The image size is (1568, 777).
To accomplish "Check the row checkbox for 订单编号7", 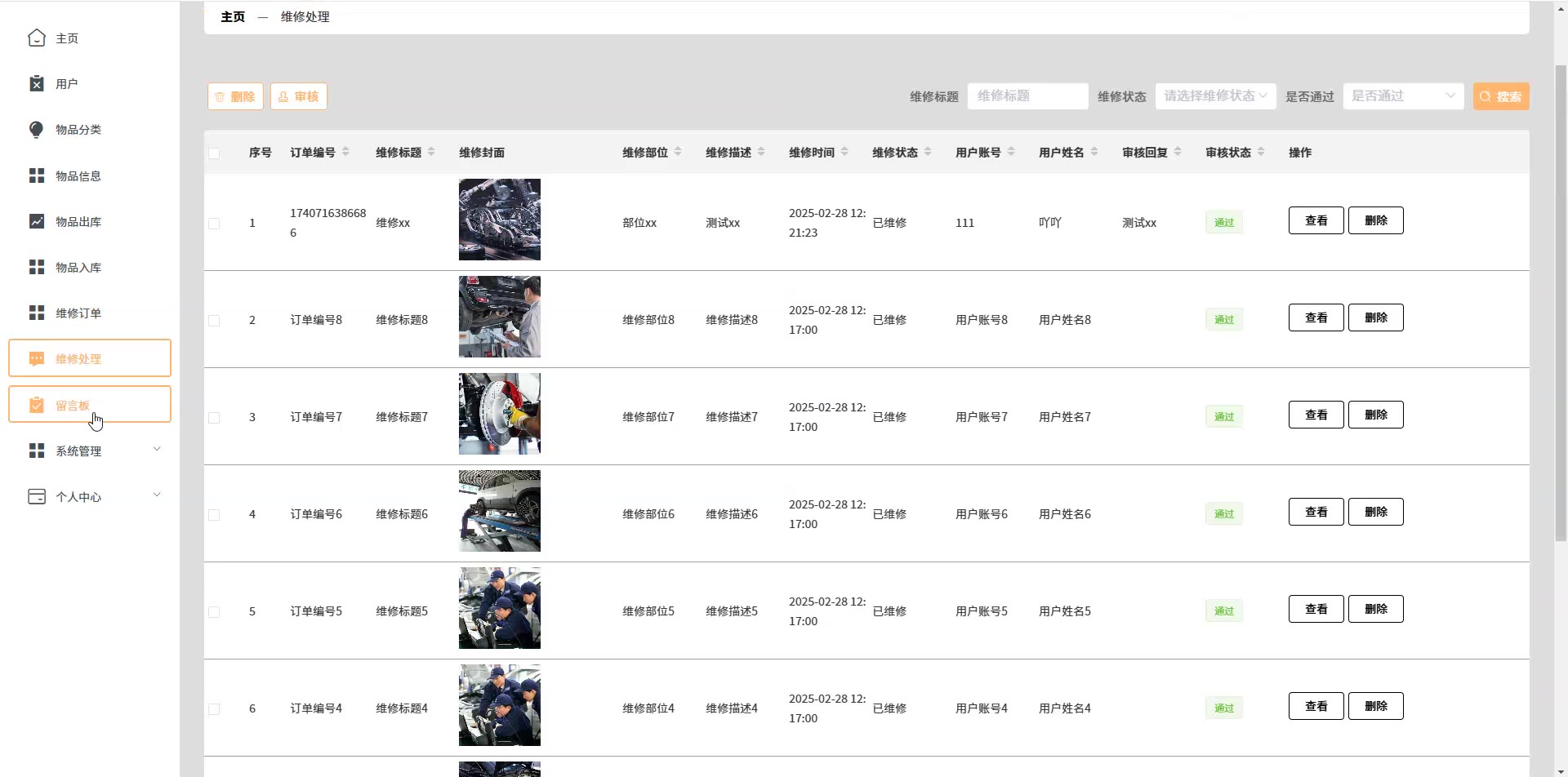I will (x=214, y=418).
